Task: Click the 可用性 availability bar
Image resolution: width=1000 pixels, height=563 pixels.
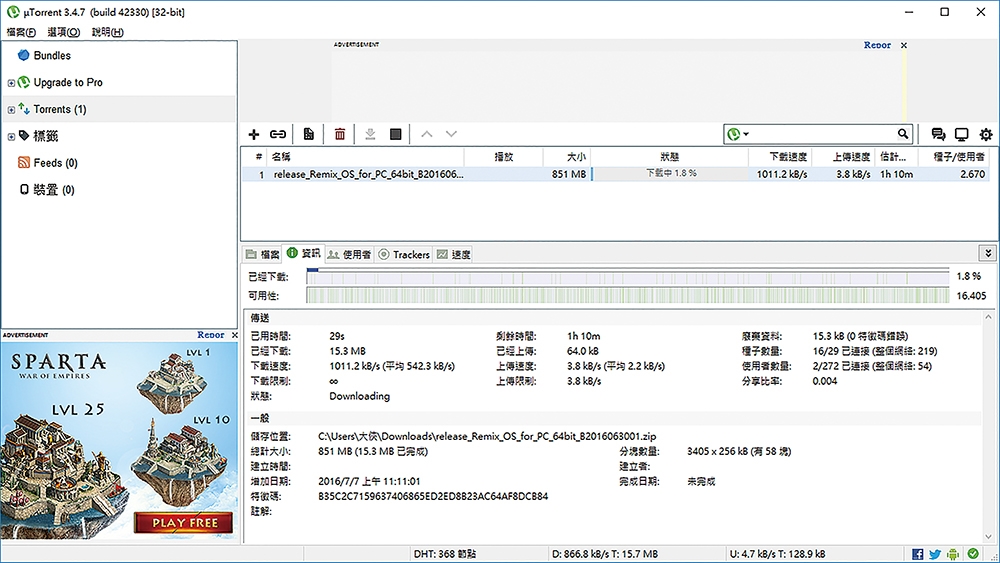Action: pos(628,295)
